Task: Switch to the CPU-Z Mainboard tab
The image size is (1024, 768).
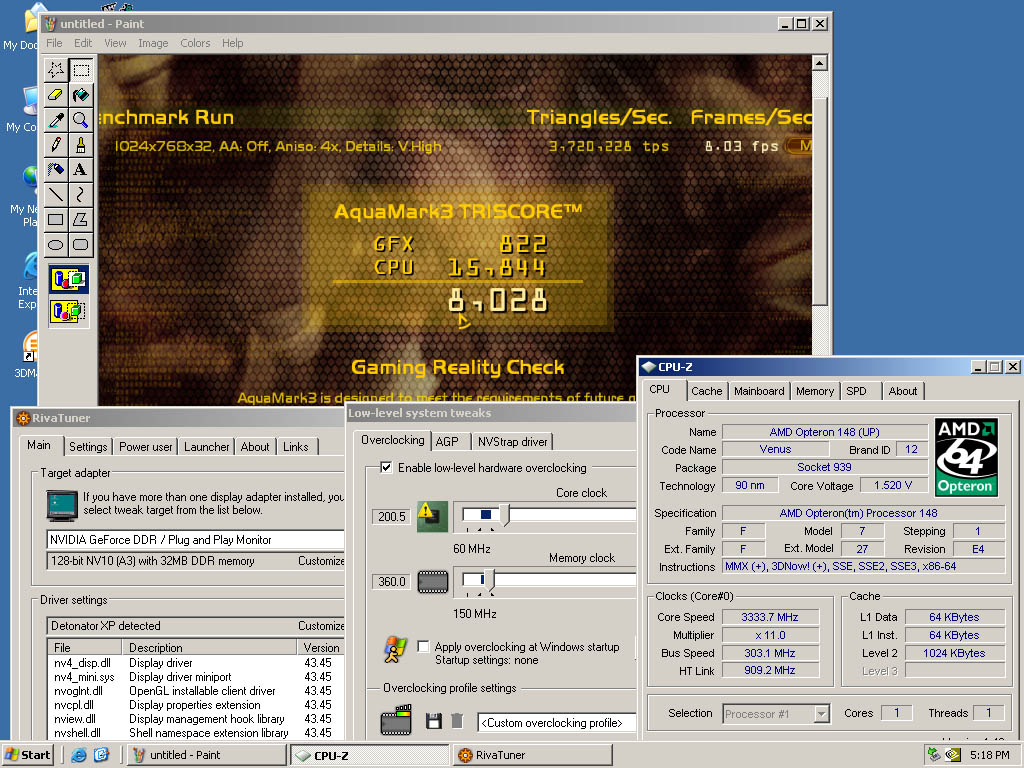Action: [759, 391]
